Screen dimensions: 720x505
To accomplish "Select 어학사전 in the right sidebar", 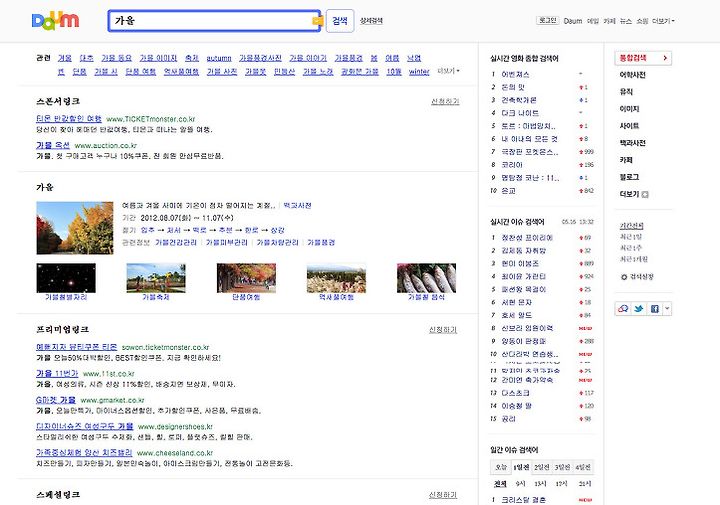I will click(632, 75).
